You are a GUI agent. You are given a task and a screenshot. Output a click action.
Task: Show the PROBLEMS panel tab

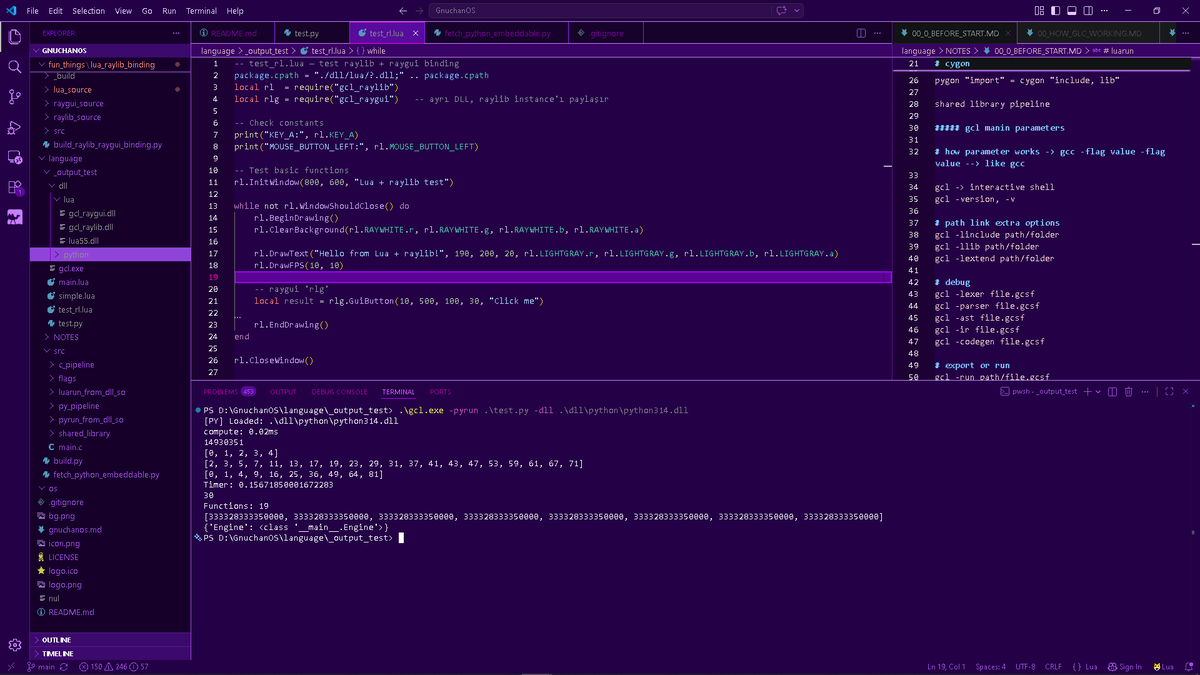229,392
